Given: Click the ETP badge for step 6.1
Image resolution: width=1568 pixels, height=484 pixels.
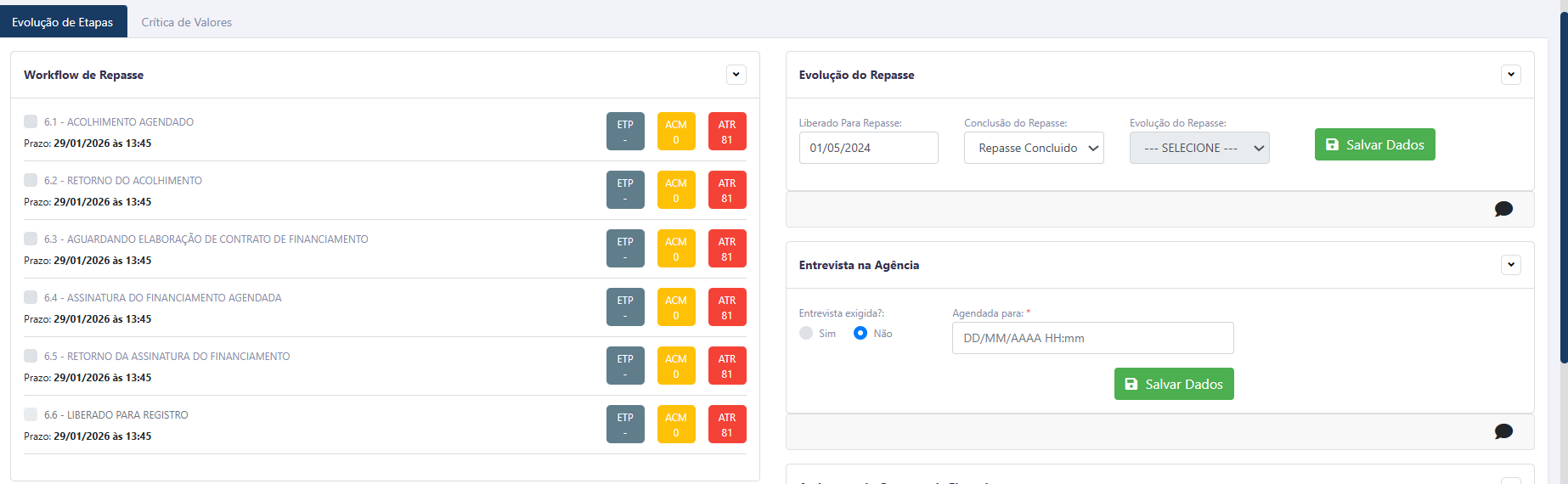Looking at the screenshot, I should (x=625, y=132).
